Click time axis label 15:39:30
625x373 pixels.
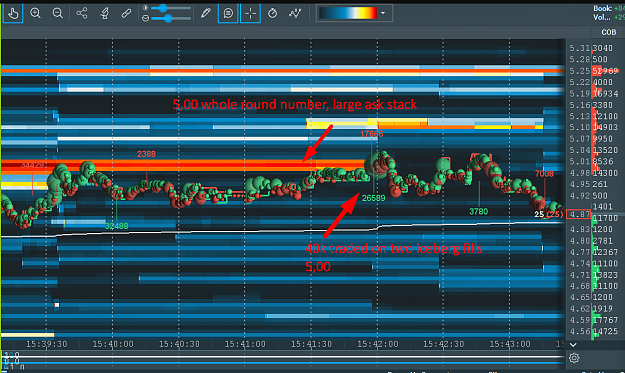click(47, 344)
